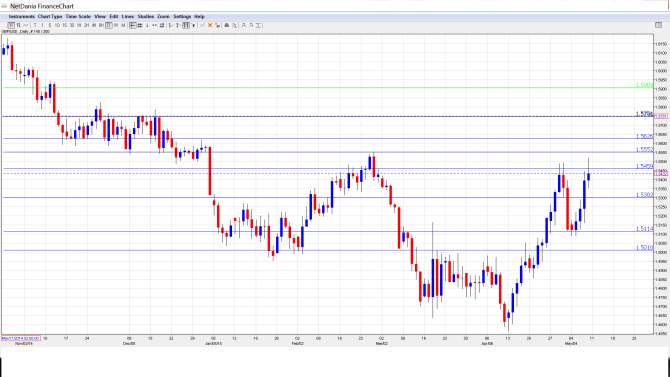Click the trend line drawing icon
This screenshot has height=377, width=670.
click(203, 26)
